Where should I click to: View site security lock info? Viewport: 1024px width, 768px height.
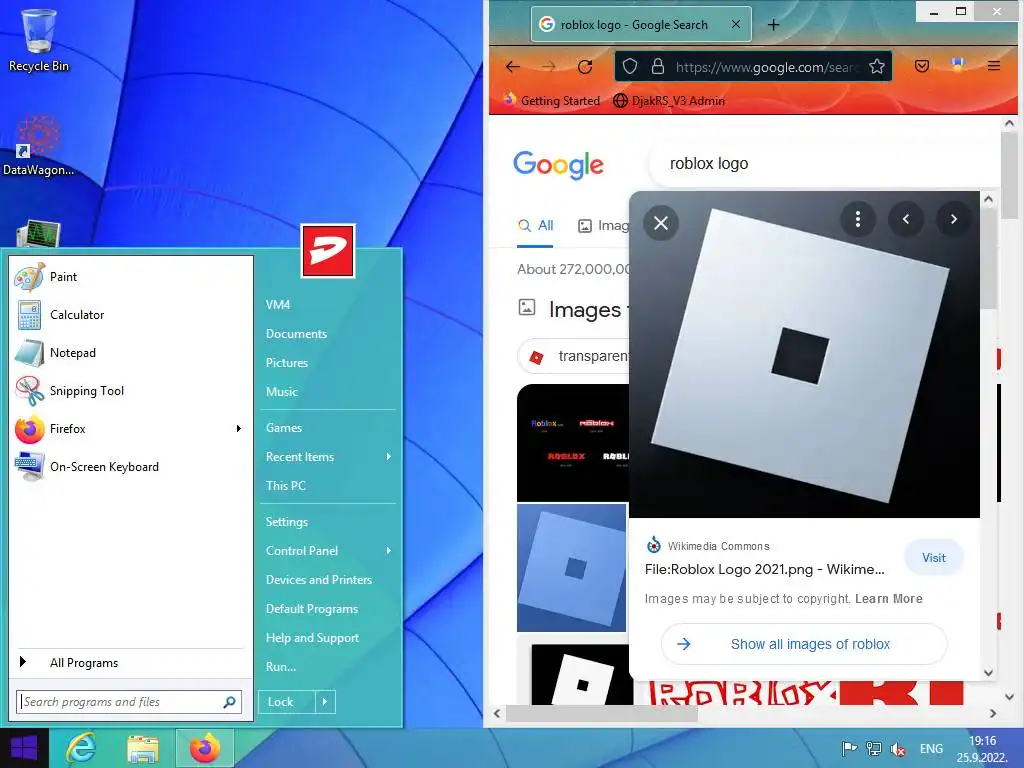tap(658, 67)
